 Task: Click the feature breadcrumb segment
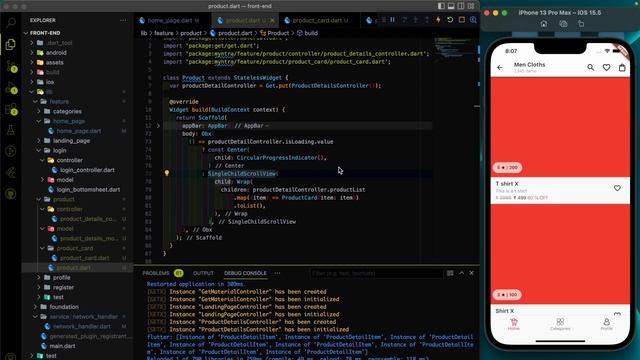coord(164,33)
